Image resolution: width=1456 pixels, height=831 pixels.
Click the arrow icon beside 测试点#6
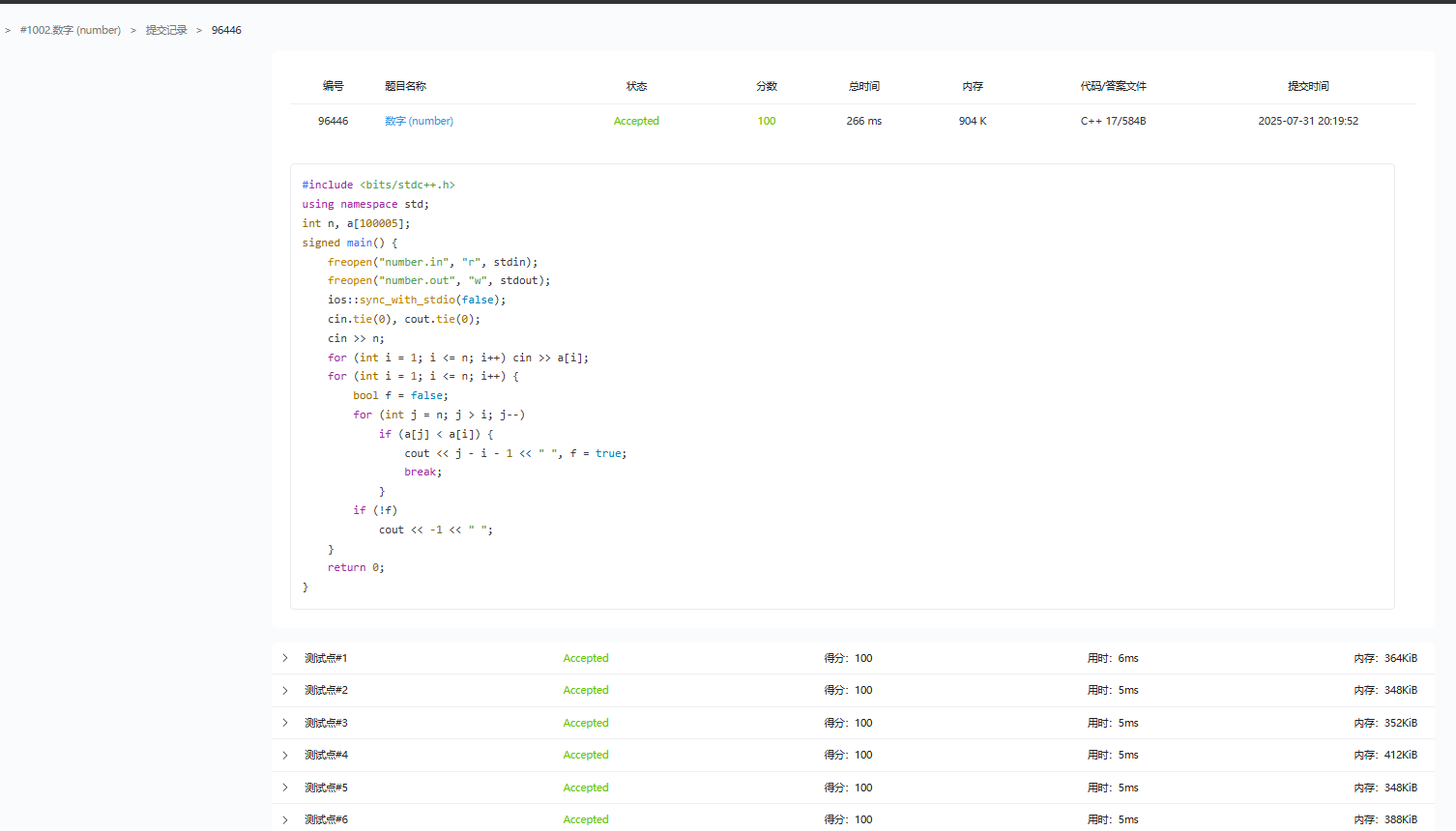(285, 819)
